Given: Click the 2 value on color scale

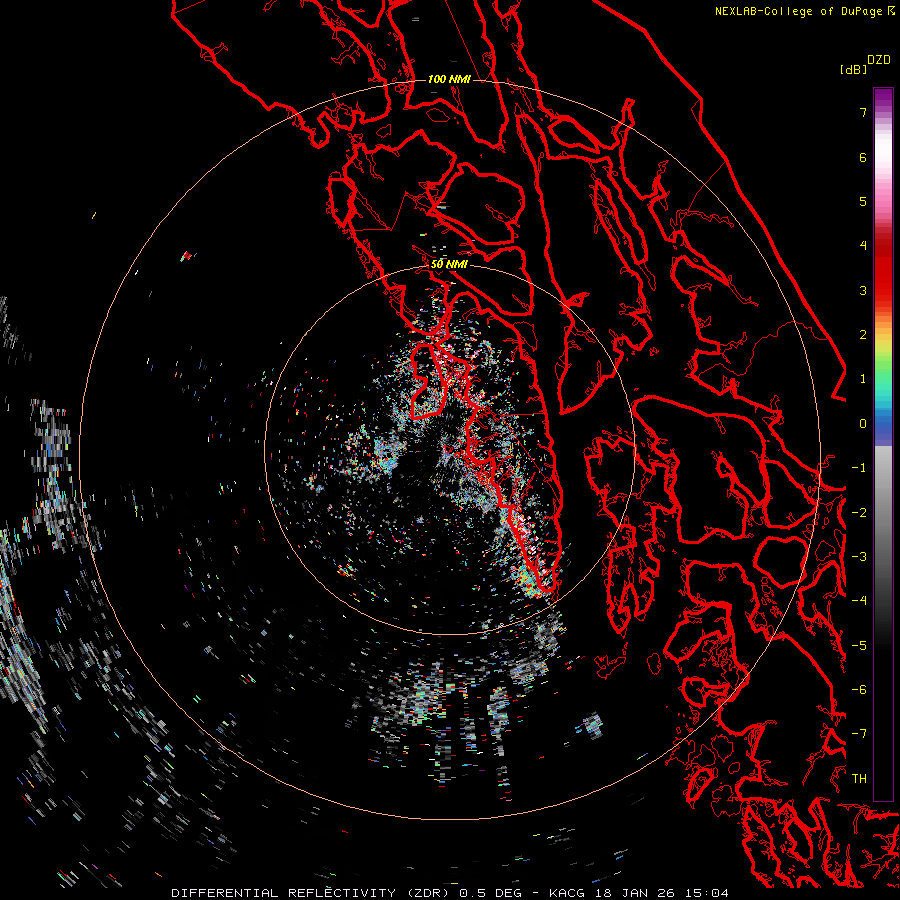Looking at the screenshot, I should tap(863, 335).
